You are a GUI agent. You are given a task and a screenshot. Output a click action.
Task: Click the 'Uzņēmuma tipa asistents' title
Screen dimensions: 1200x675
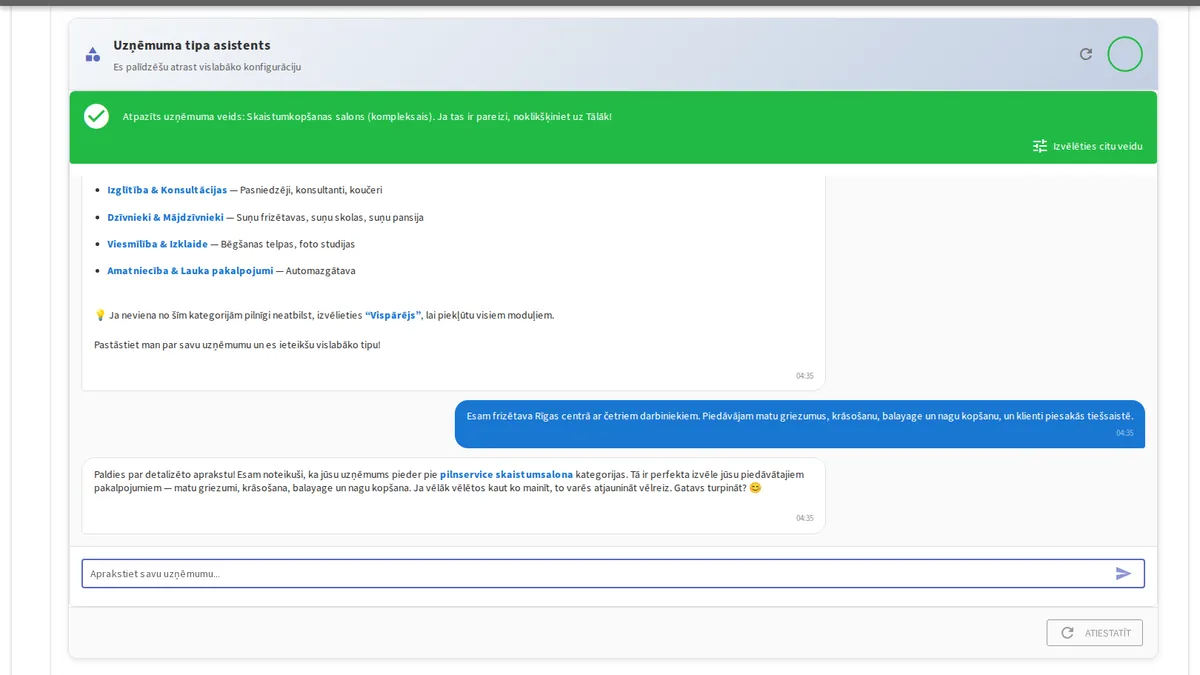pyautogui.click(x=192, y=45)
